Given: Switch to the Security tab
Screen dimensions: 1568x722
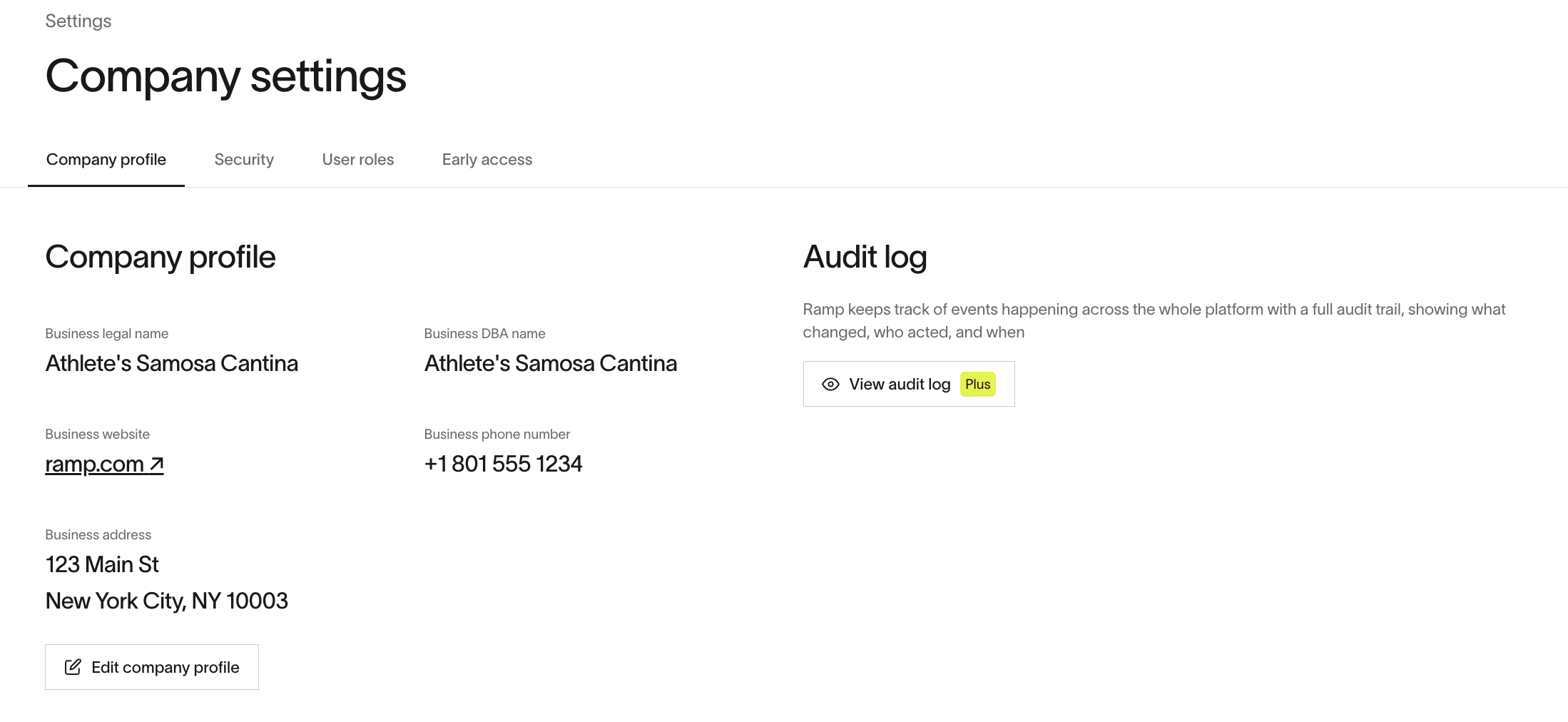Looking at the screenshot, I should pyautogui.click(x=244, y=160).
